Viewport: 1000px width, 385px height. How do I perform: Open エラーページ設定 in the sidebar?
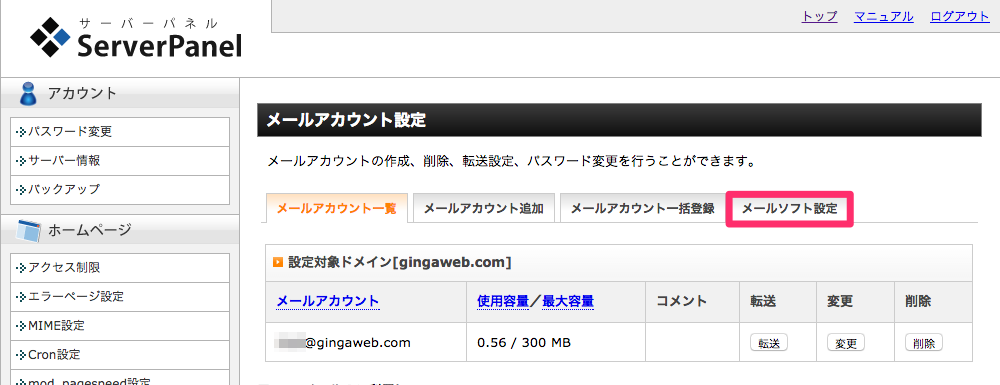point(120,296)
